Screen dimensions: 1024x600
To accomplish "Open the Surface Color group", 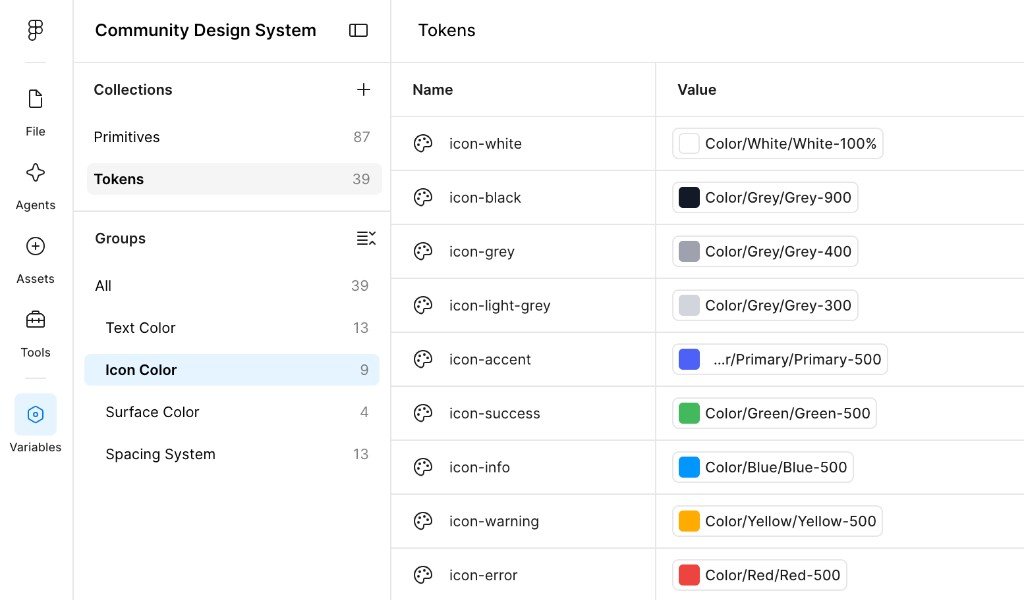I will pos(232,412).
